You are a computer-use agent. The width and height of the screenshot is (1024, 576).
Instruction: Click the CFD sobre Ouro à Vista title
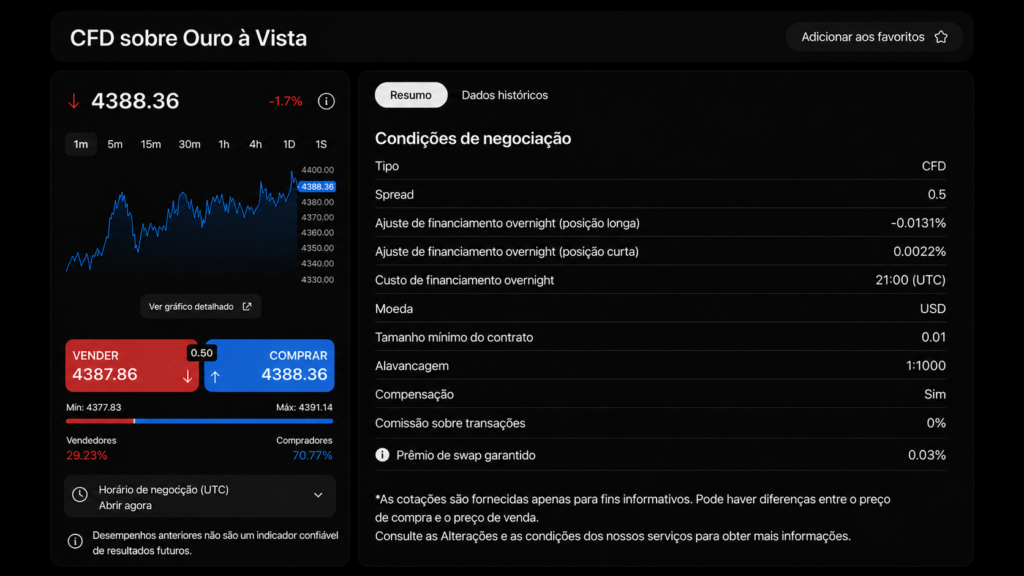pyautogui.click(x=188, y=38)
